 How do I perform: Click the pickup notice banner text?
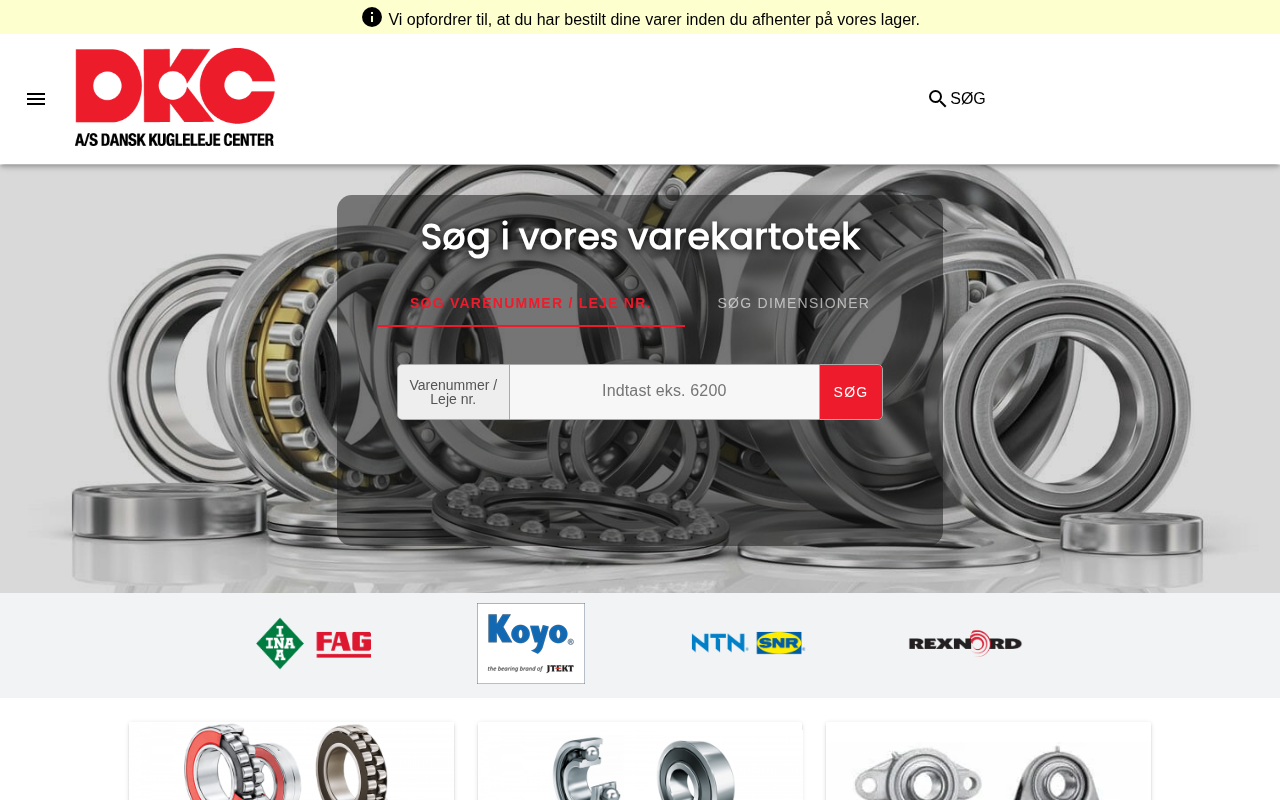(654, 19)
